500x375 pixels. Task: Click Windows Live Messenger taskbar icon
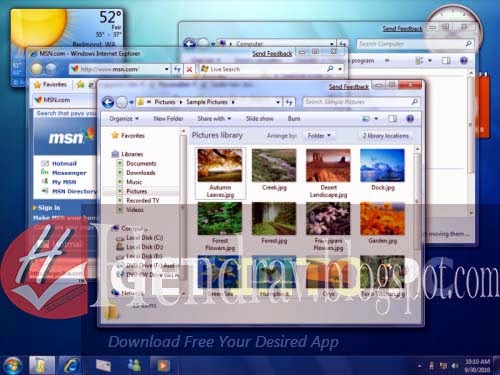[134, 366]
